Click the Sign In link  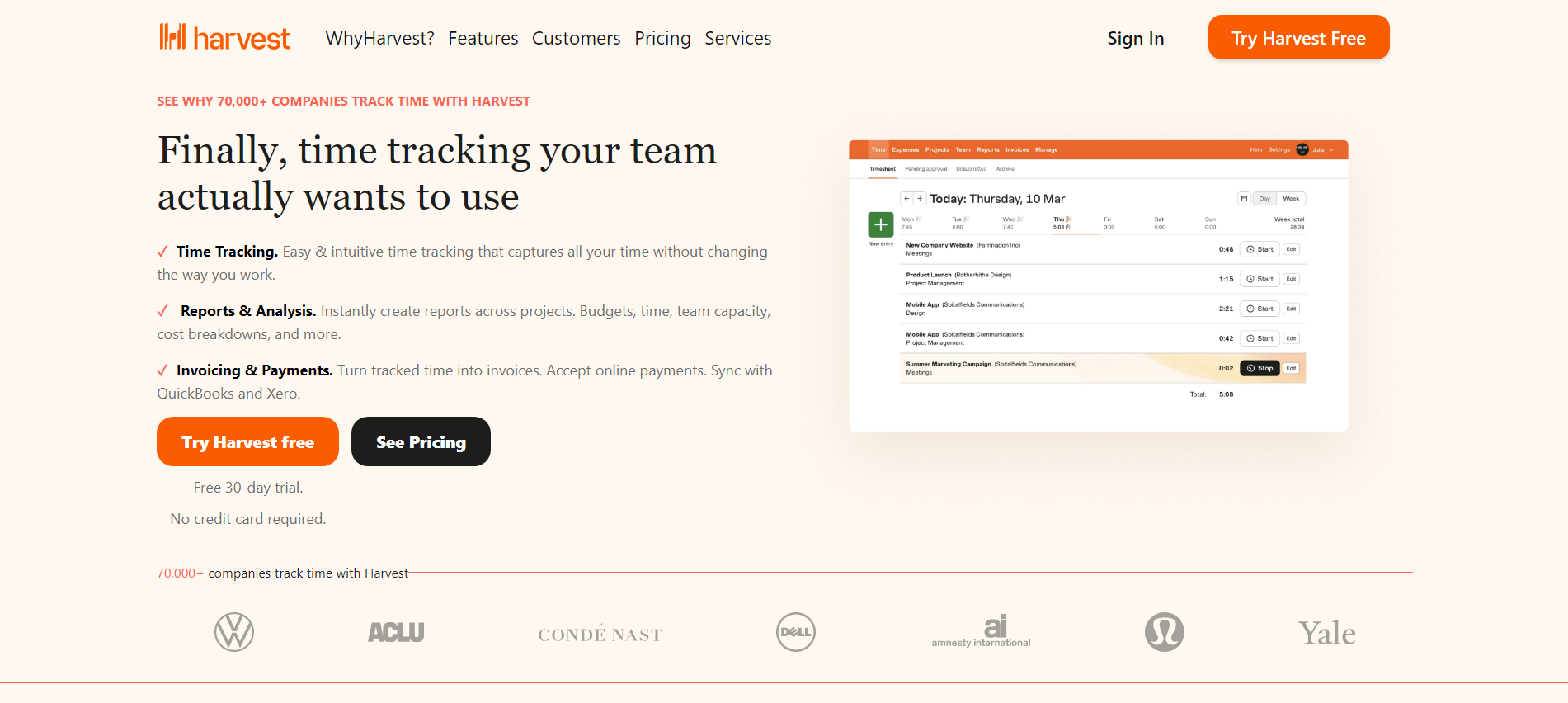[1135, 39]
